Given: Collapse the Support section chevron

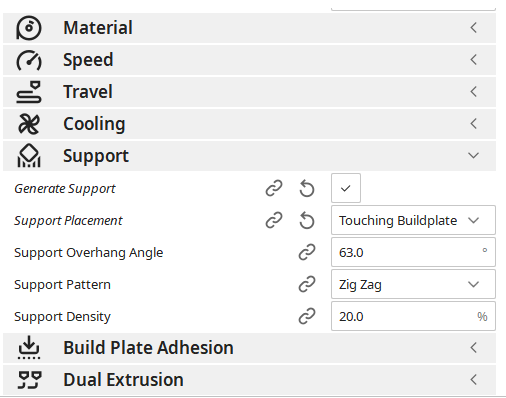Looking at the screenshot, I should (x=473, y=156).
